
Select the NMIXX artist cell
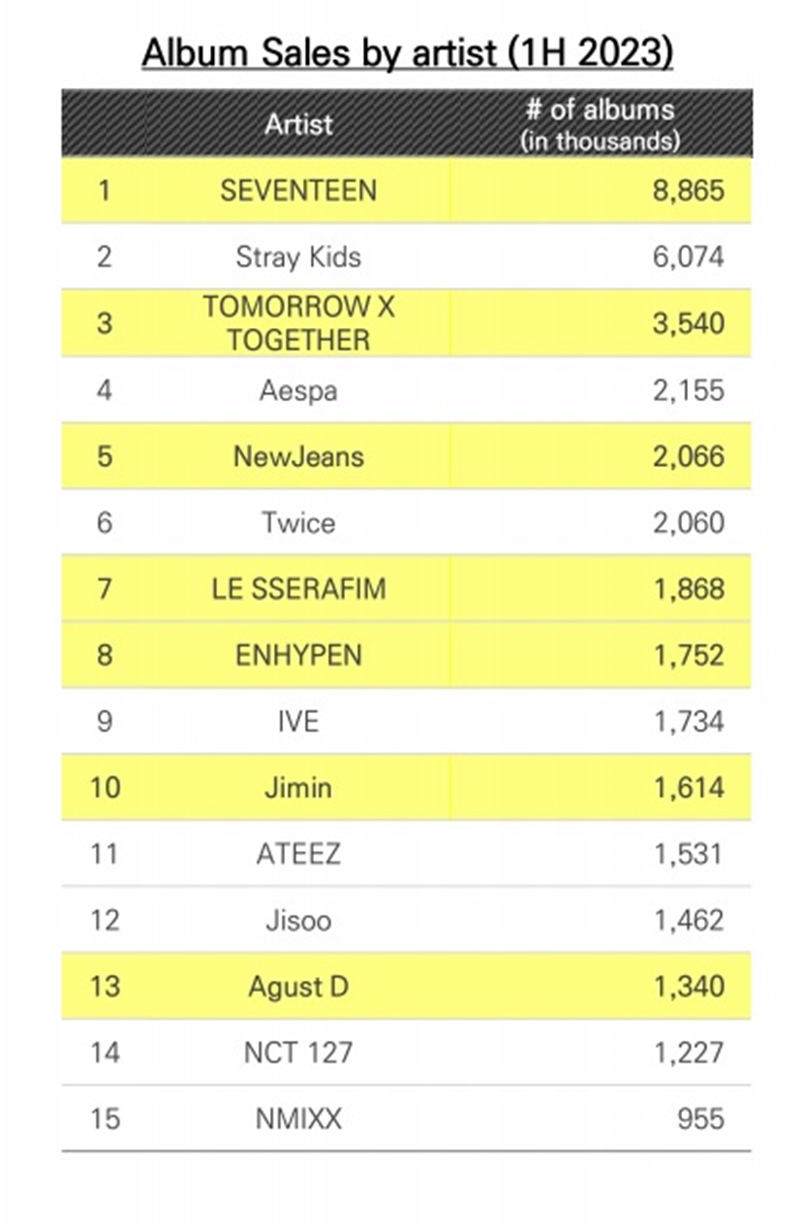click(298, 1118)
